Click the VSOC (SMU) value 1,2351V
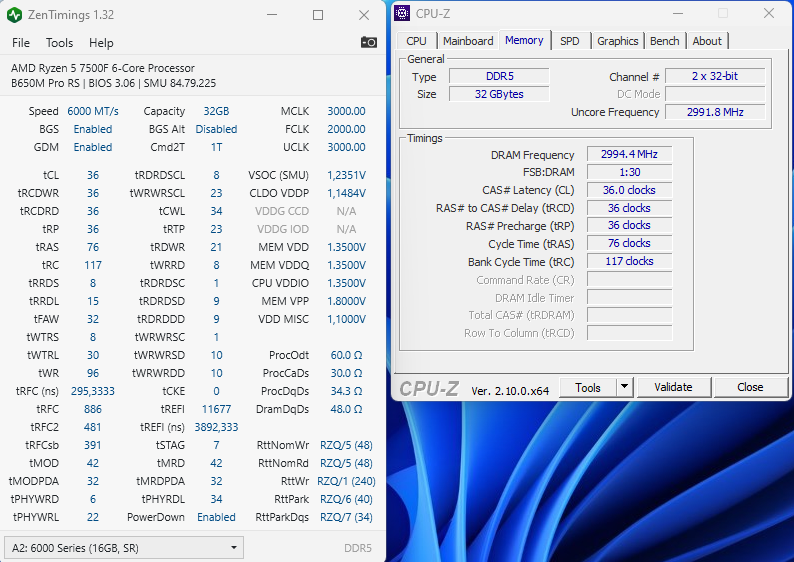 click(346, 175)
